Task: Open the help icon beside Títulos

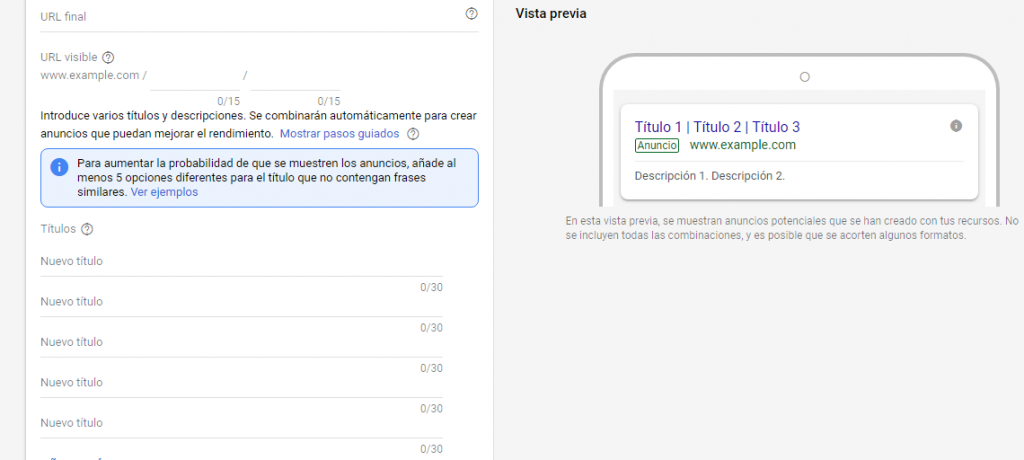Action: coord(87,229)
